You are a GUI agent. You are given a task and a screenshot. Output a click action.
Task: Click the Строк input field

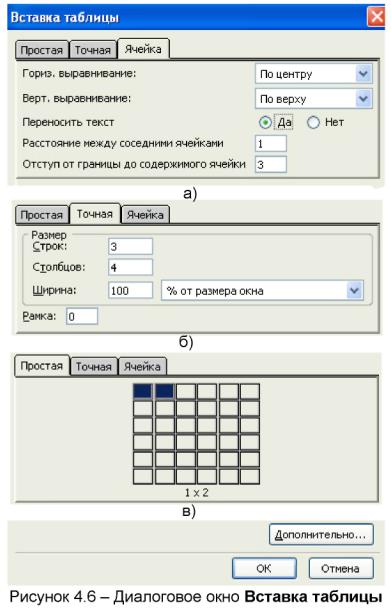click(x=130, y=247)
